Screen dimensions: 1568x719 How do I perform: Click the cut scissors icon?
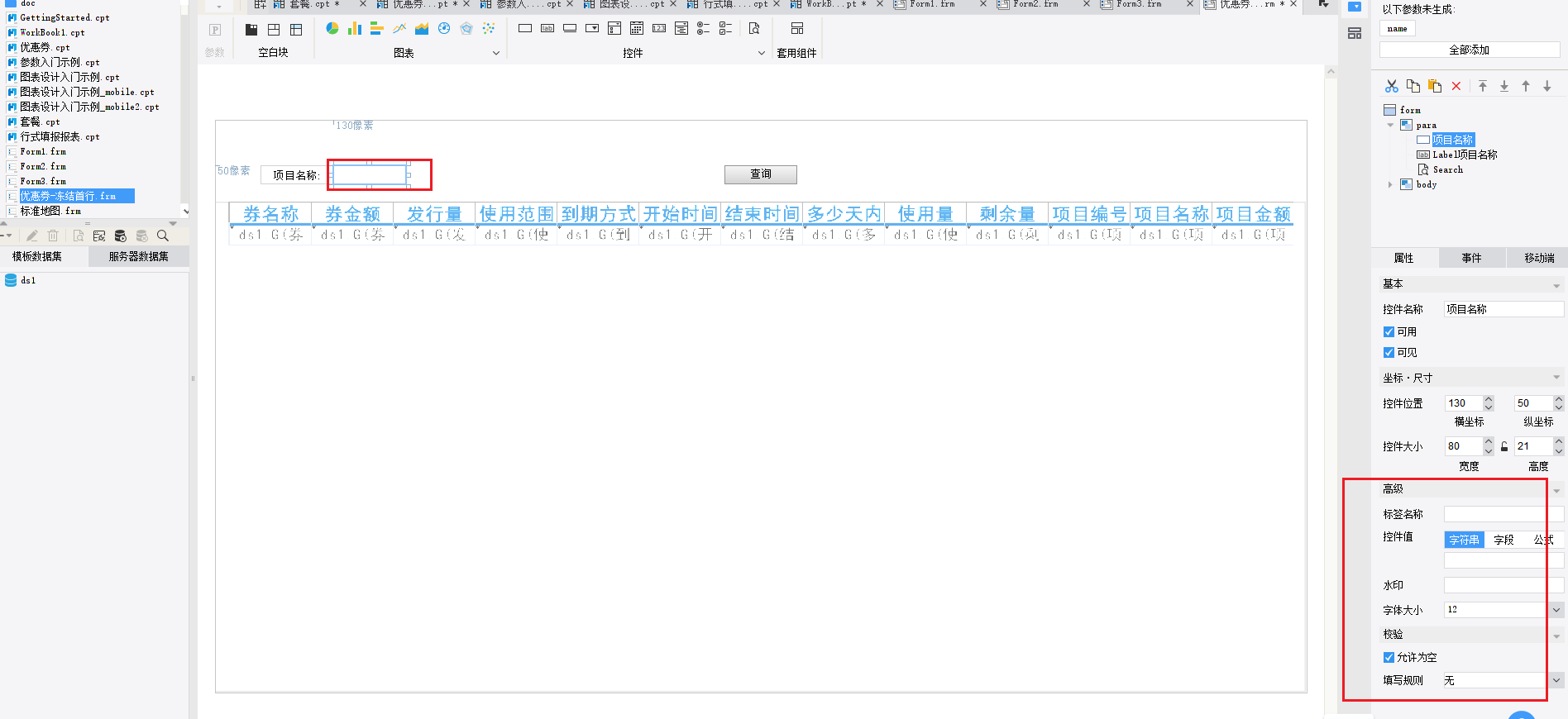click(x=1392, y=86)
